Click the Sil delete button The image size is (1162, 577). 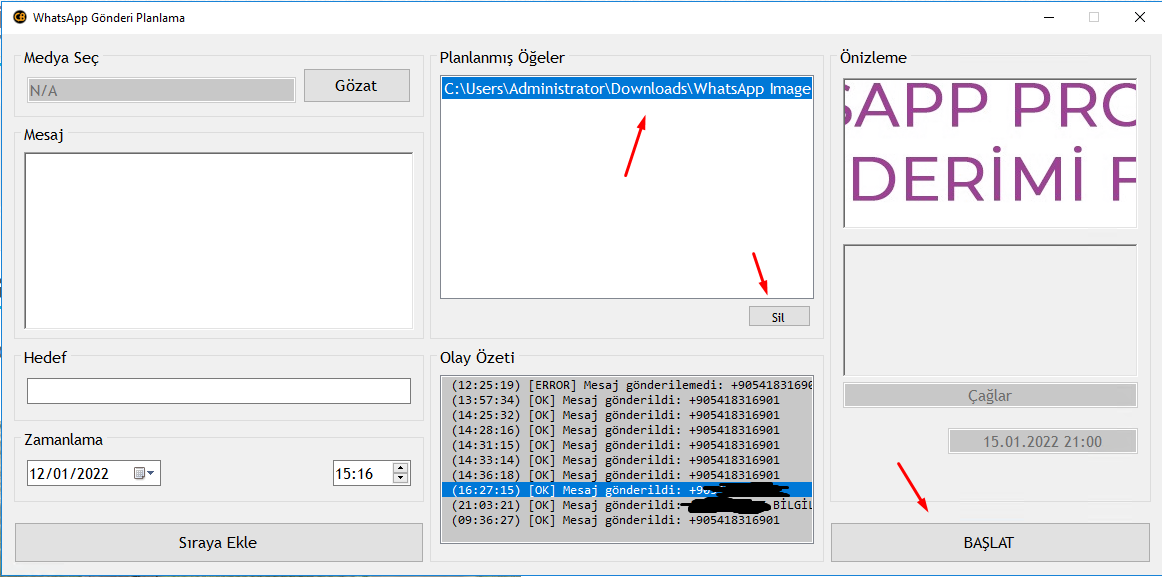click(x=779, y=316)
